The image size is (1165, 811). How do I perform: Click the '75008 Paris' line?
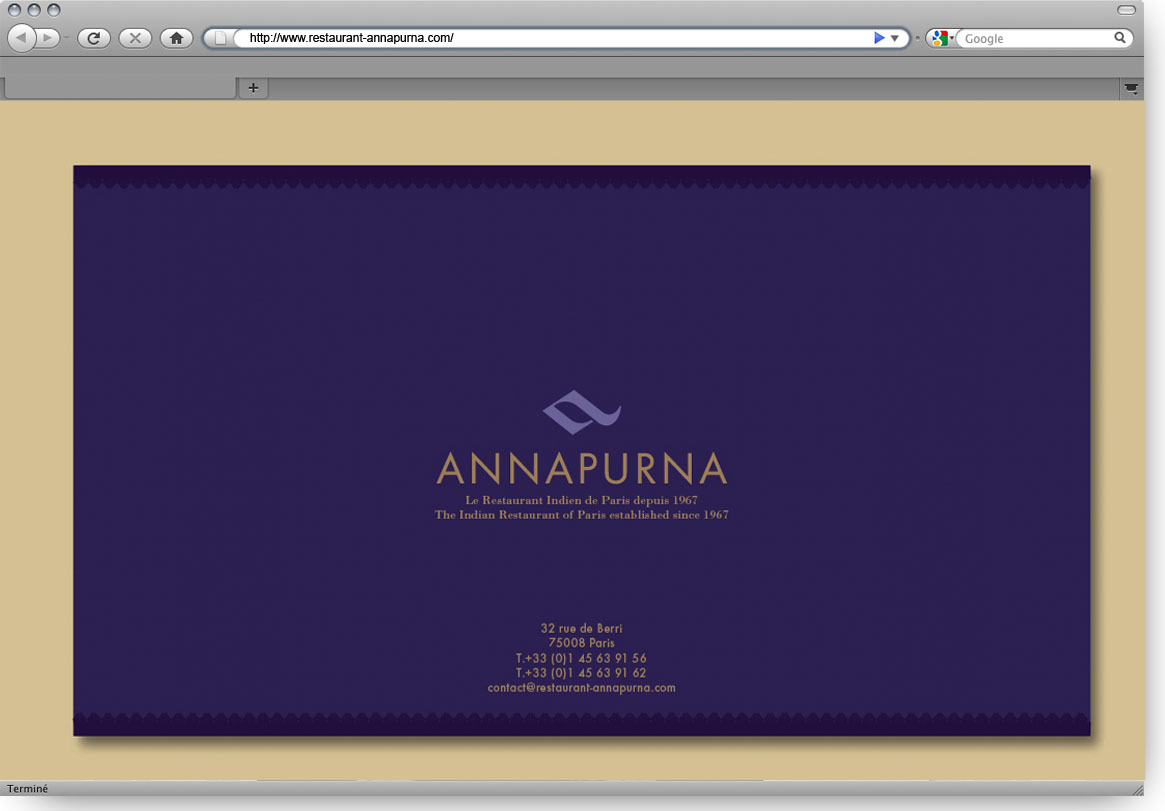pos(582,643)
